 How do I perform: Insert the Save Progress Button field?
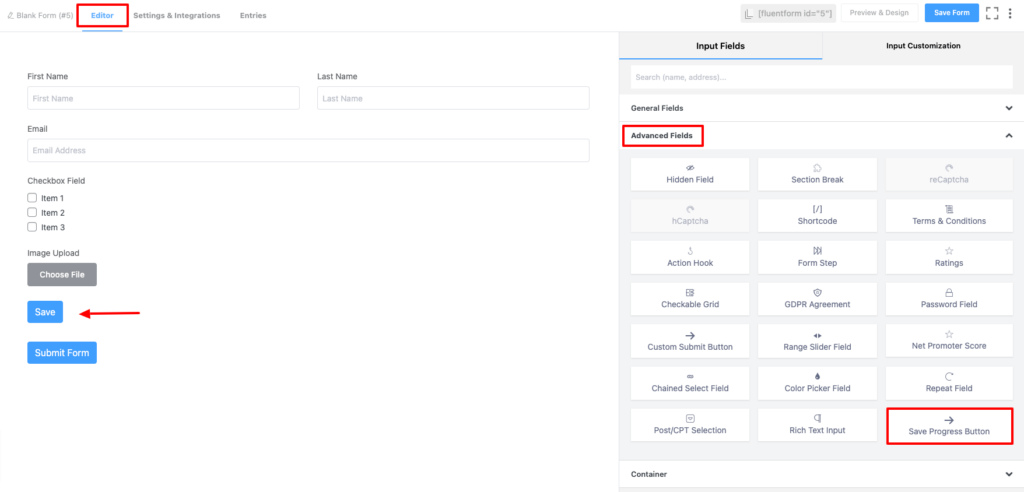(x=949, y=425)
